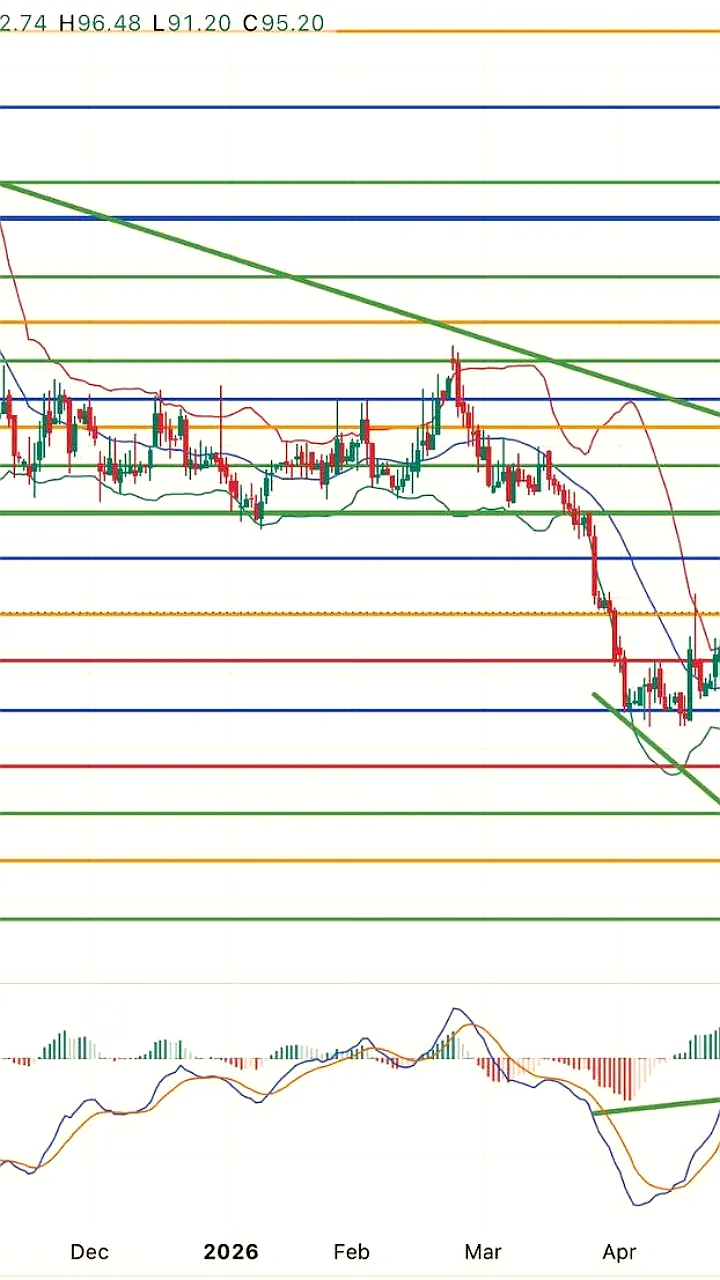Click the Feb label on time axis
Viewport: 720px width, 1280px height.
[351, 1252]
